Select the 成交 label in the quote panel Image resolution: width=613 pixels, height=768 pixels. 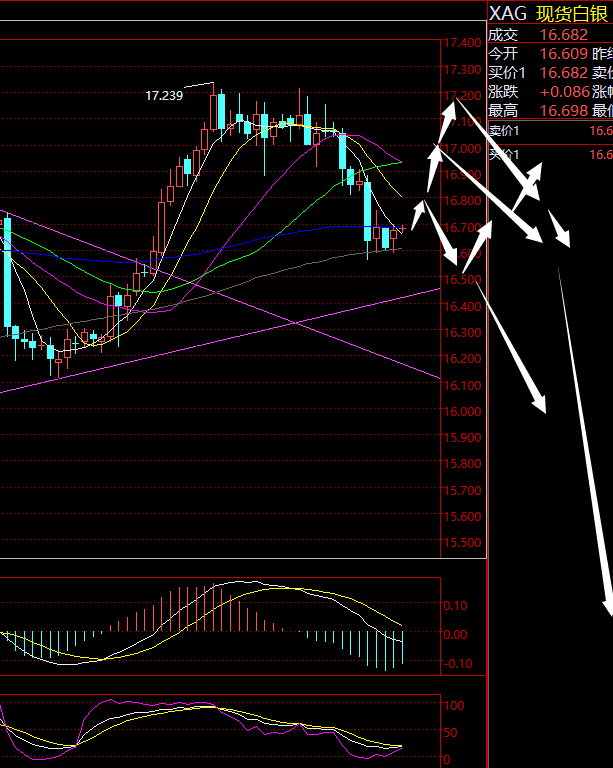coord(503,35)
